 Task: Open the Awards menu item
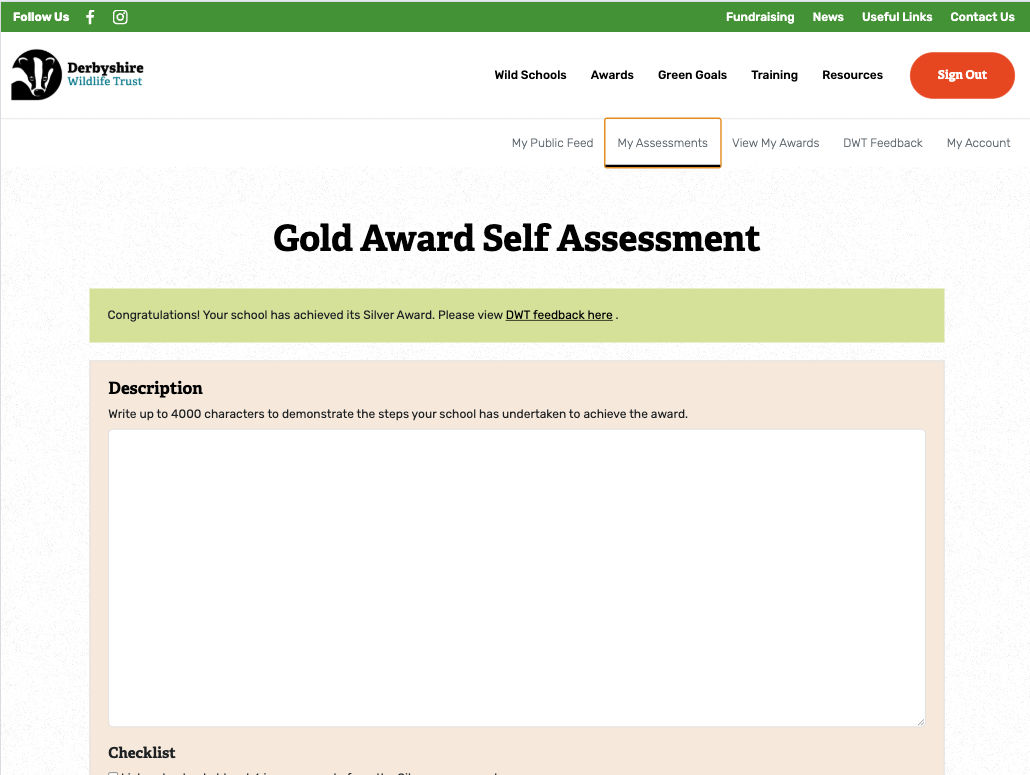point(612,75)
